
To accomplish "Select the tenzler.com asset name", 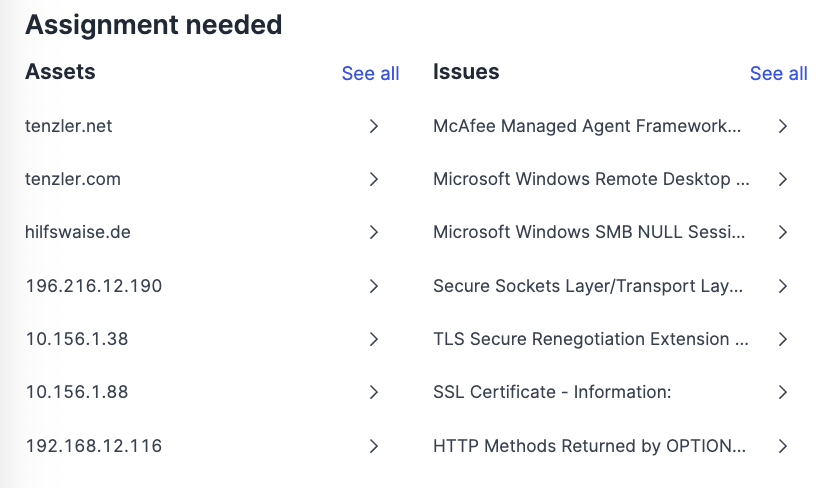I will [x=73, y=179].
